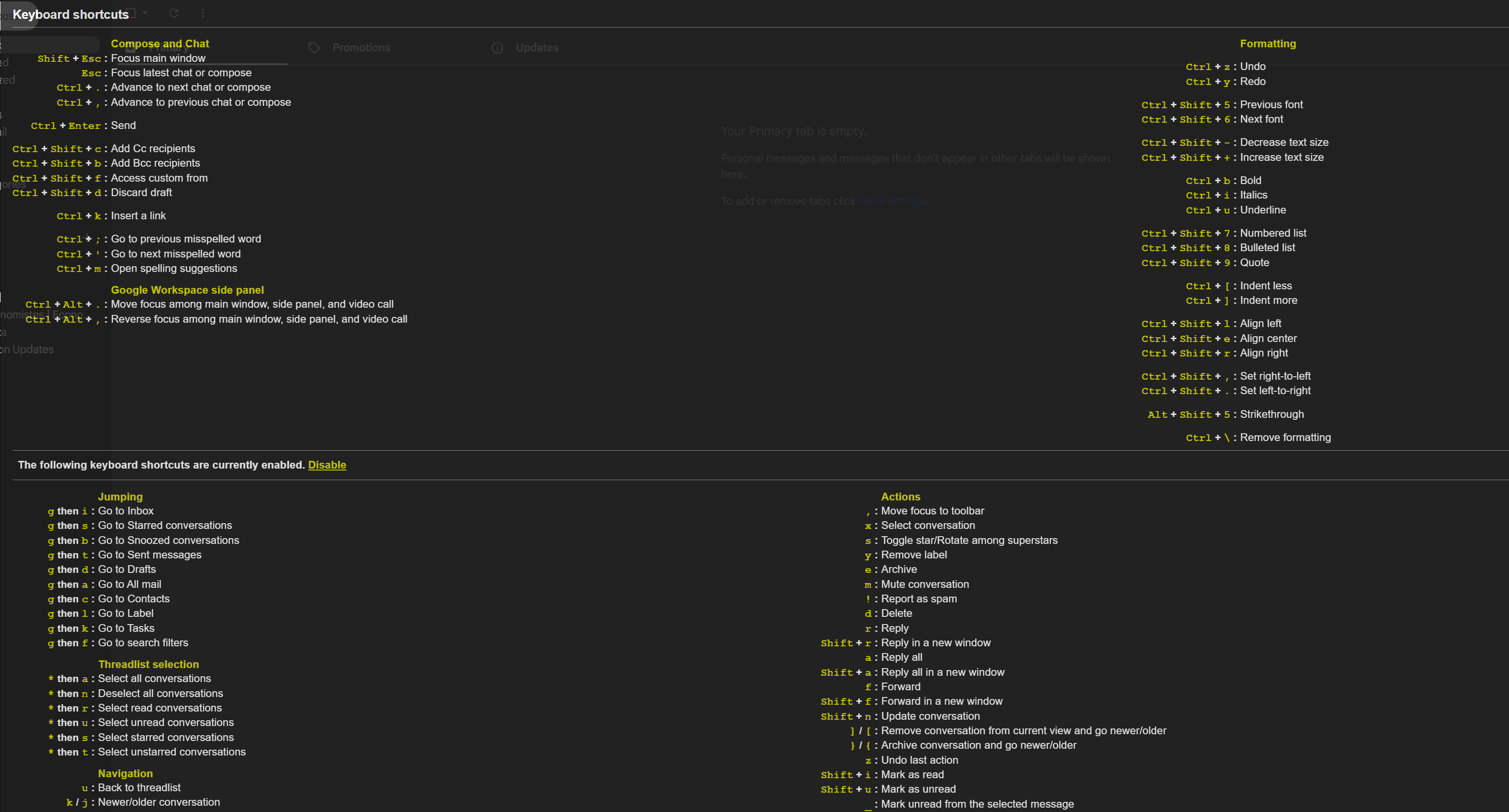This screenshot has width=1509, height=812.
Task: Click 'Reply all in a new window'
Action: 943,672
